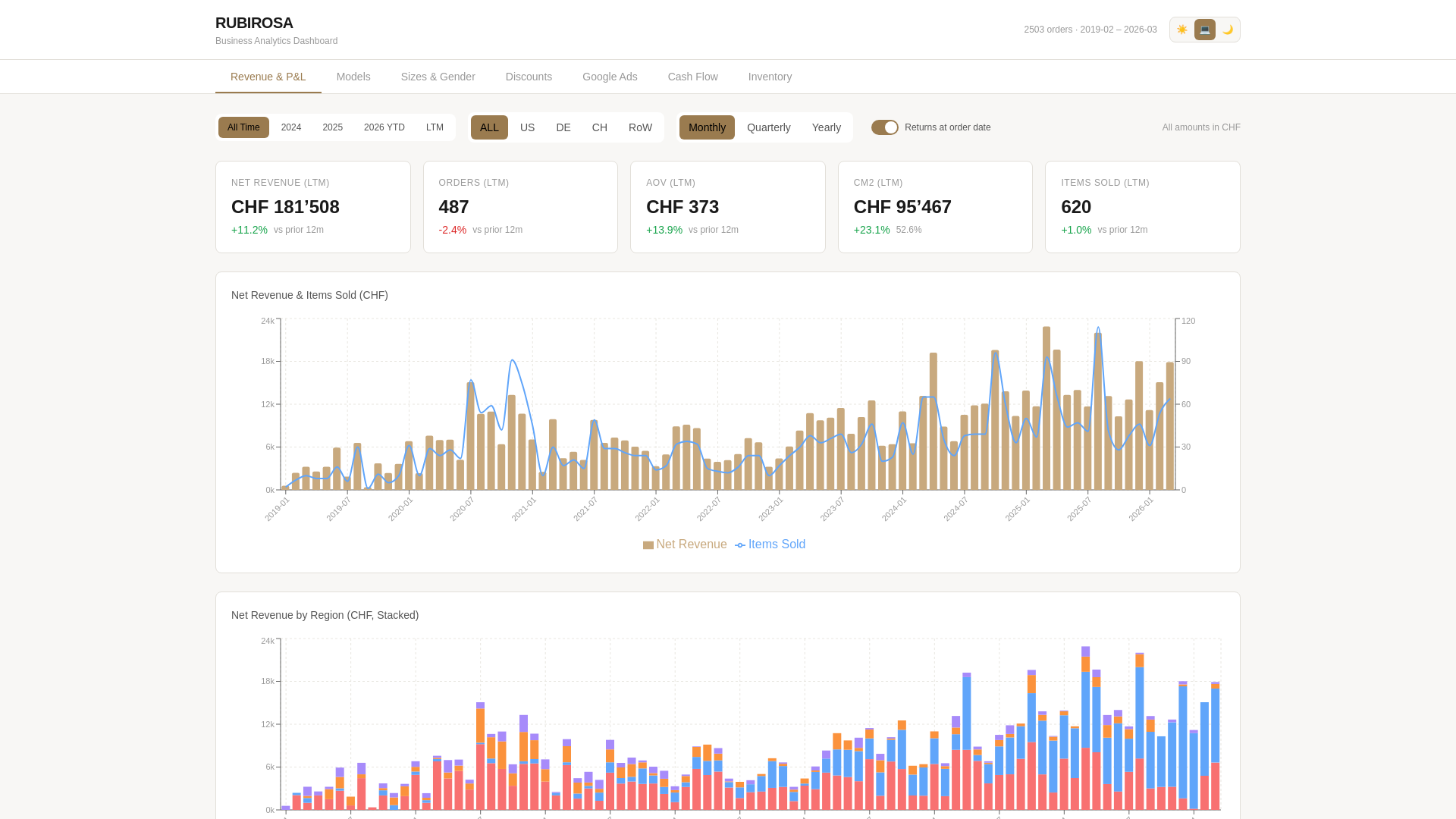Click the All amounts in CHF note

click(x=1201, y=127)
